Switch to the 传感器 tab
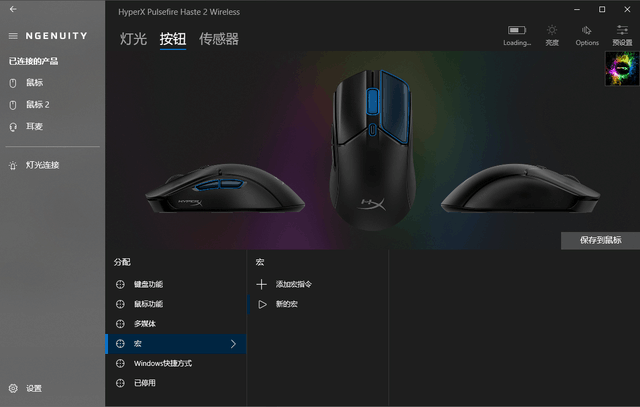 (219, 39)
